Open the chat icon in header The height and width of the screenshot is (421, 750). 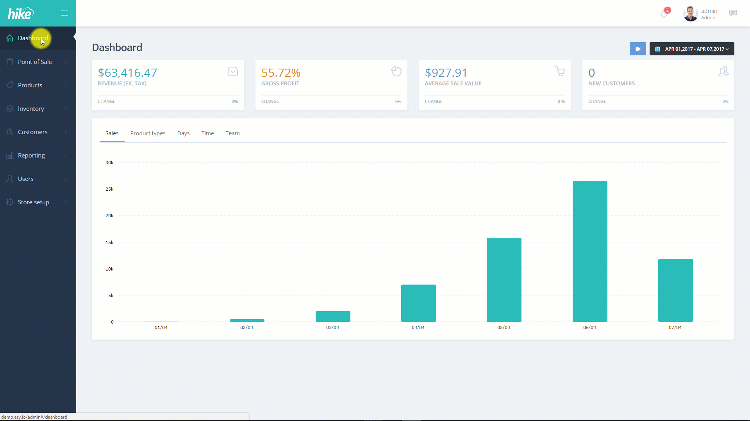point(733,13)
